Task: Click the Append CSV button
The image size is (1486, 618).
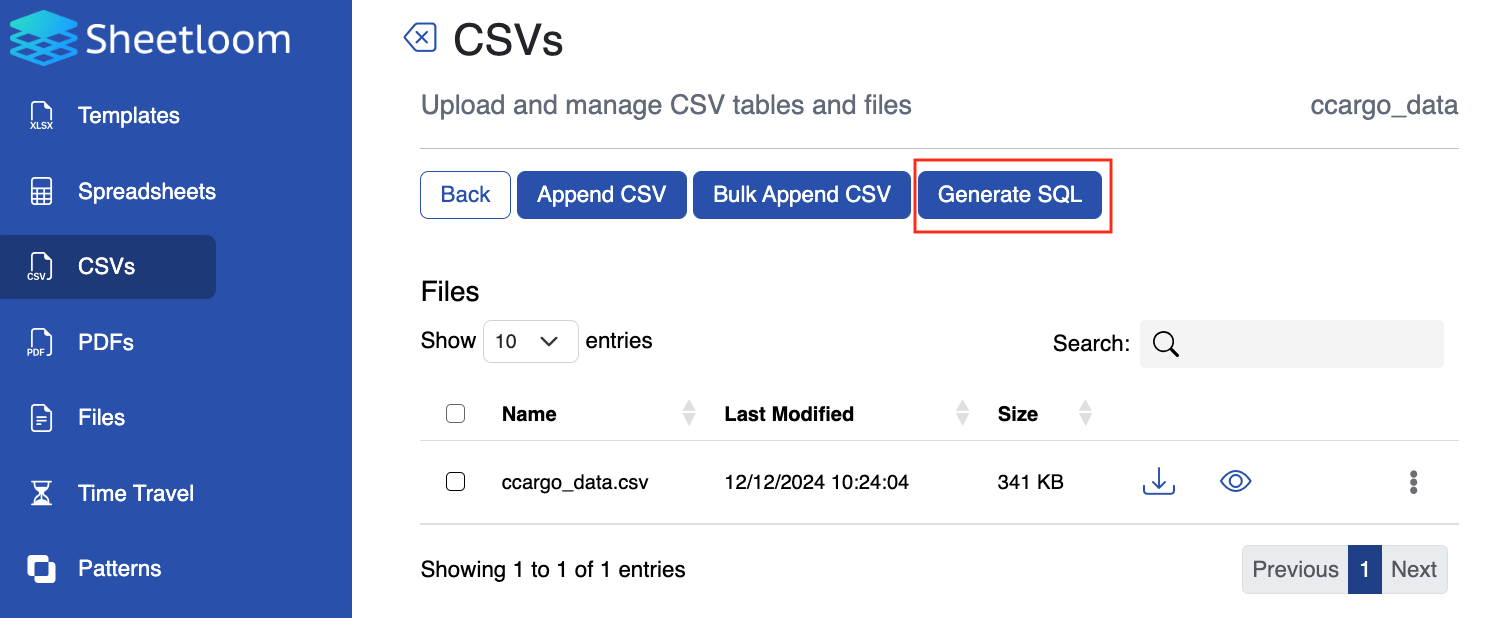Action: pos(601,194)
